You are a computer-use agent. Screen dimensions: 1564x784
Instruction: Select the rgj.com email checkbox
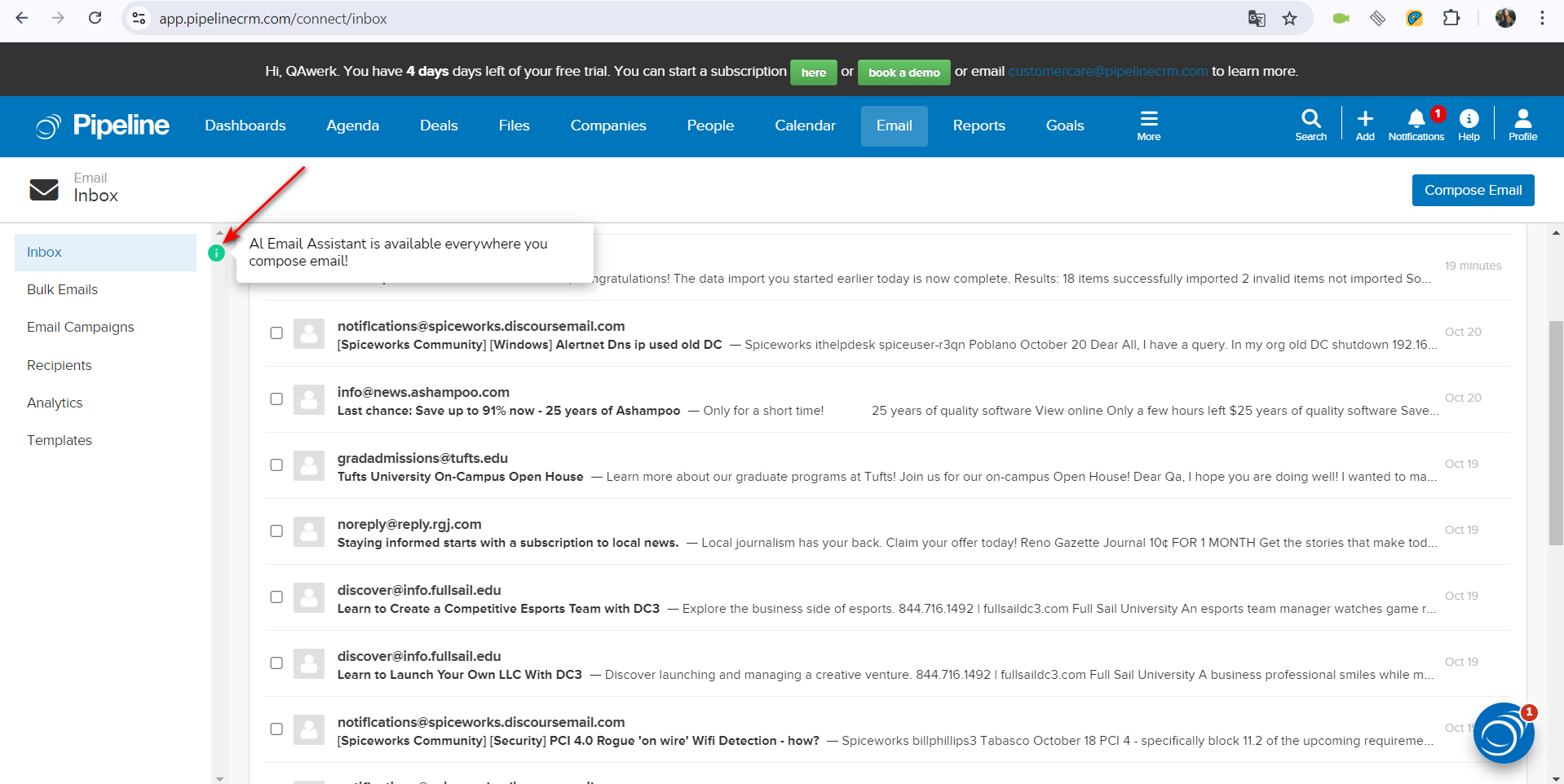[276, 531]
